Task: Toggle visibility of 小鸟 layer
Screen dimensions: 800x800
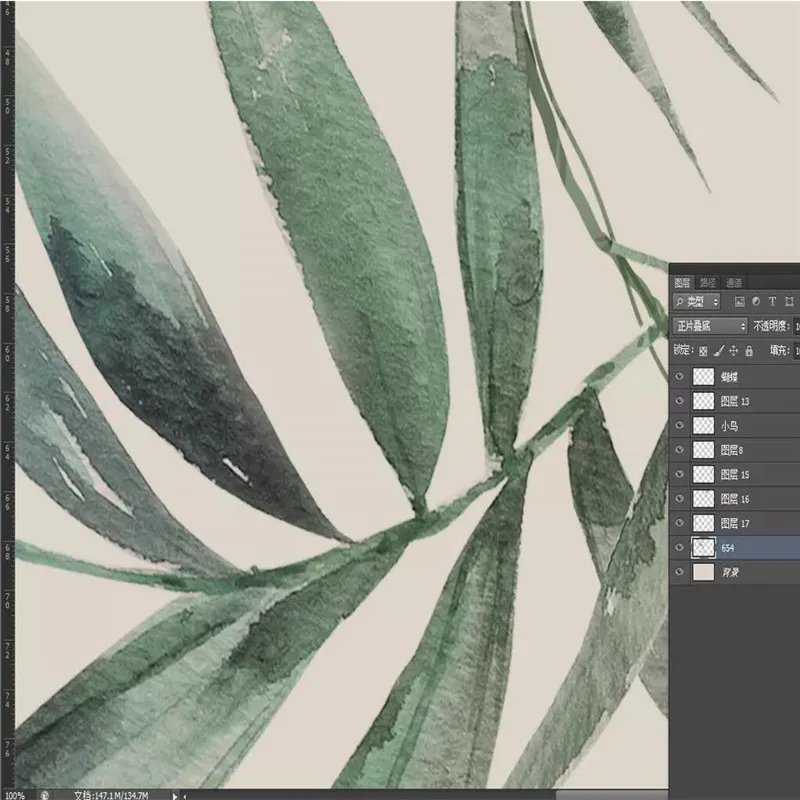Action: point(681,426)
